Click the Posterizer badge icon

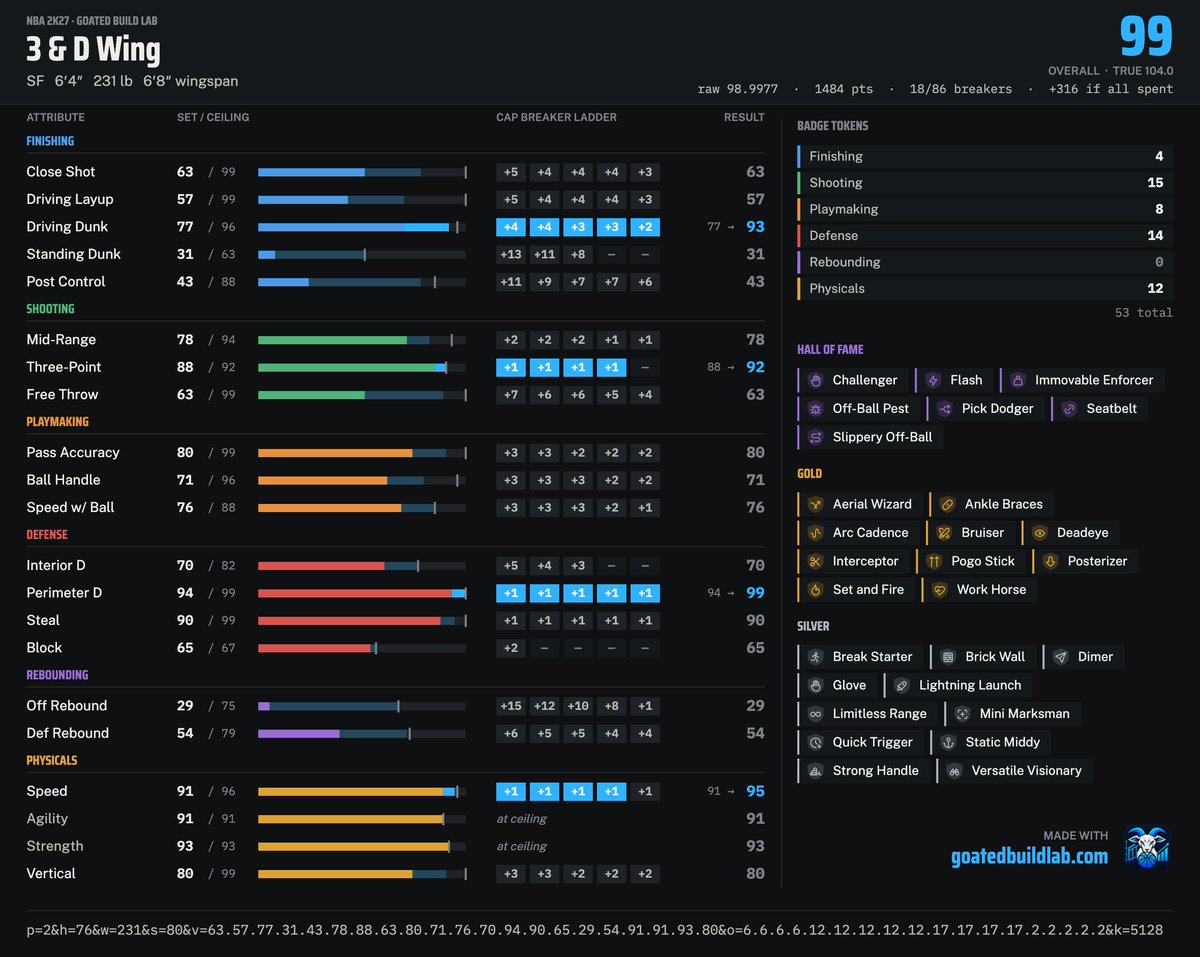coord(1050,561)
